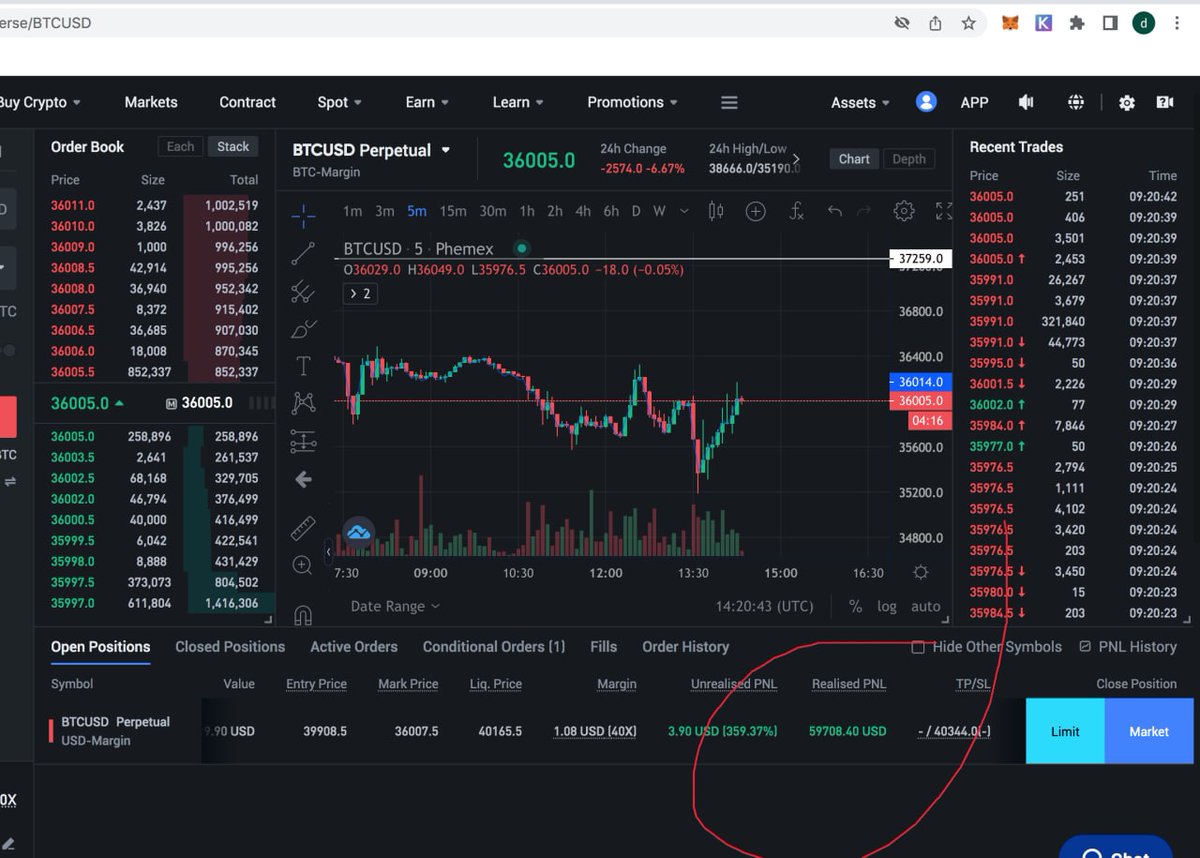The width and height of the screenshot is (1200, 858).
Task: Click the sound announcements speaker icon
Action: (1026, 102)
